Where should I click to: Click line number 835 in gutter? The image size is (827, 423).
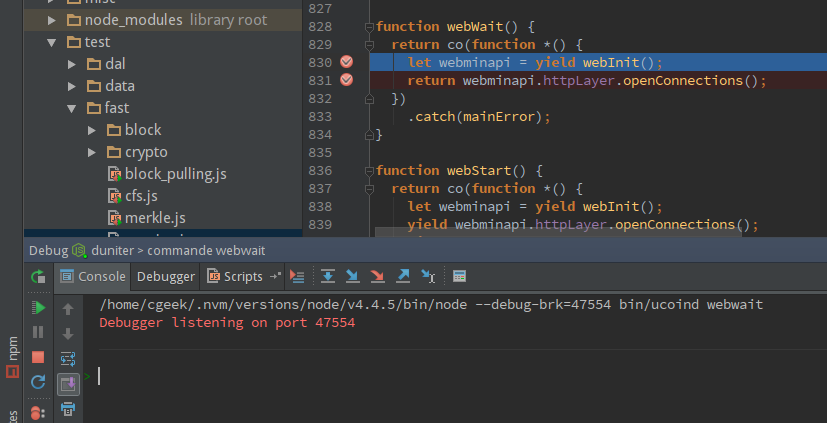[320, 152]
